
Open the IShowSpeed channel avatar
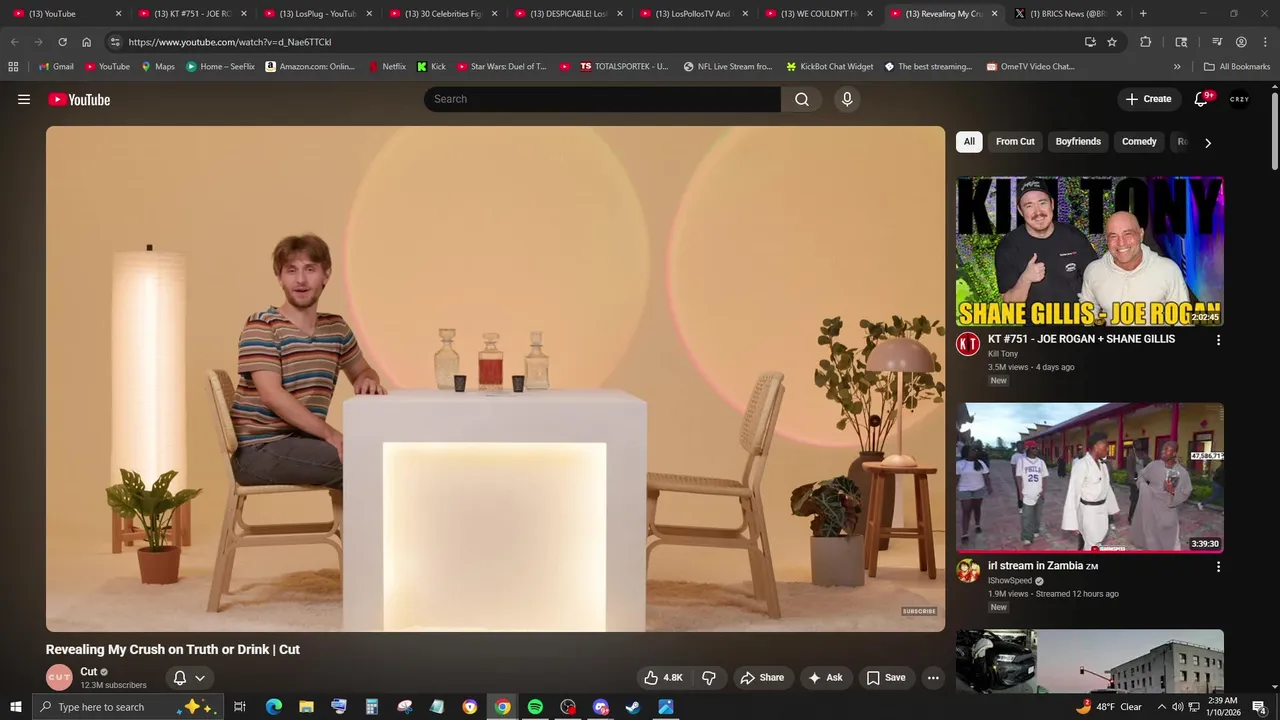tap(968, 571)
